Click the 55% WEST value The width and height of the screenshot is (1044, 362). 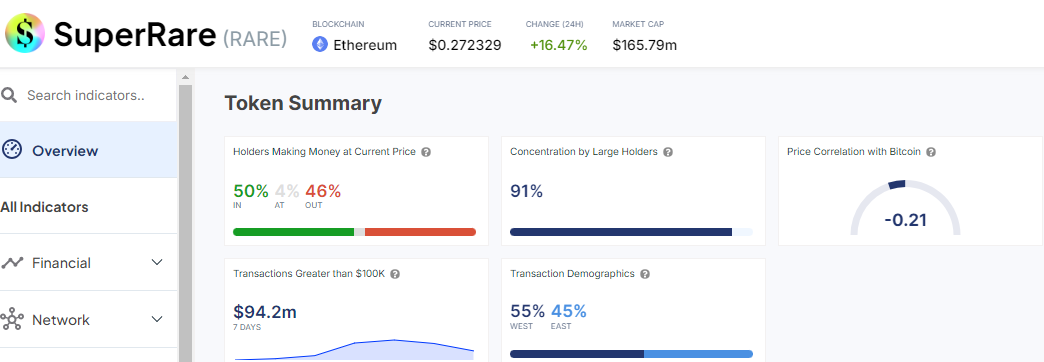tap(527, 311)
